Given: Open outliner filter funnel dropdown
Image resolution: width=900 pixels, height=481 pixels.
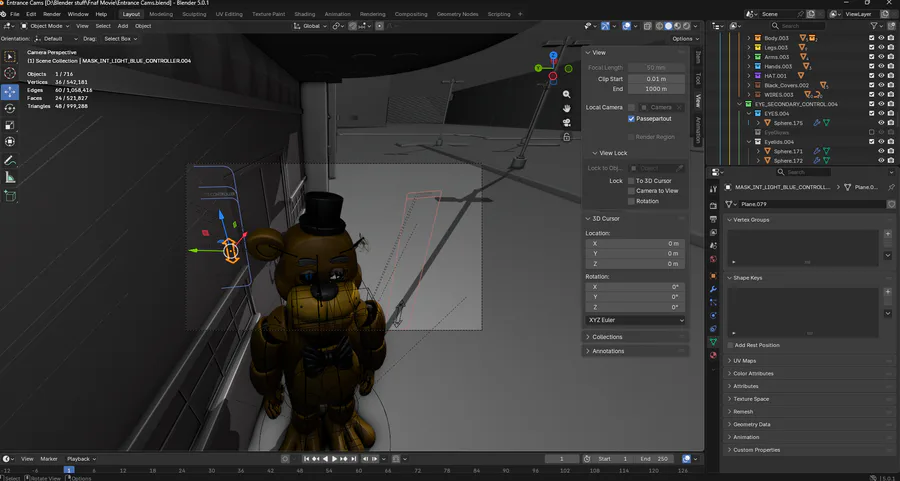Looking at the screenshot, I should [x=876, y=26].
